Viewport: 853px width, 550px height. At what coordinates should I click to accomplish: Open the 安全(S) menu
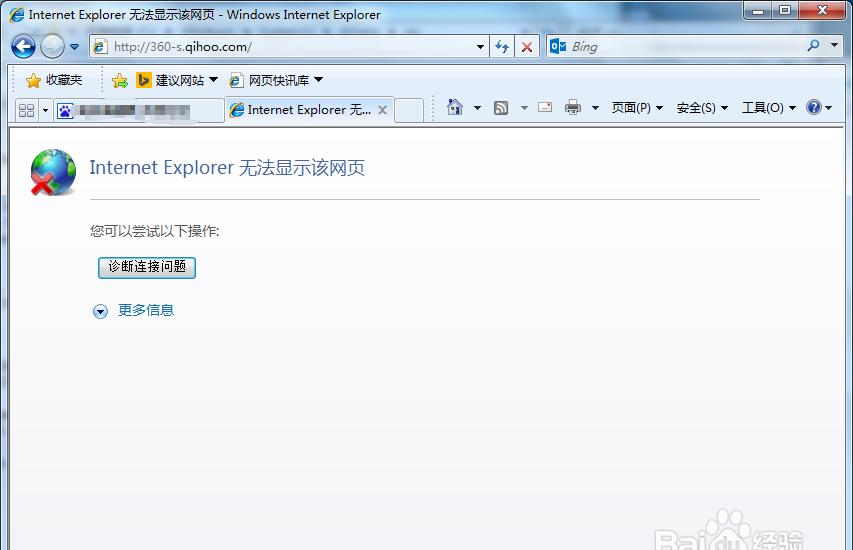pyautogui.click(x=702, y=108)
